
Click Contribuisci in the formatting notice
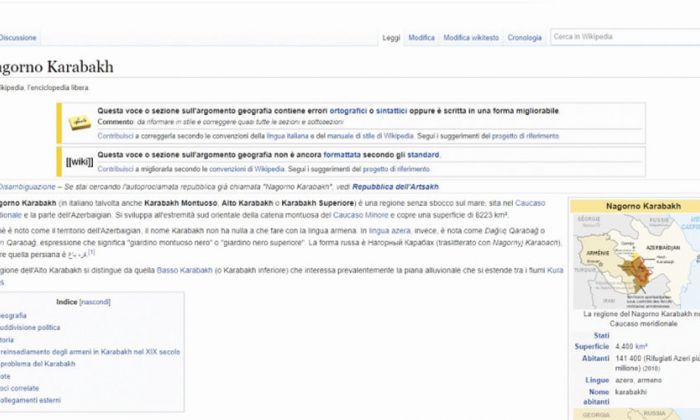pos(115,169)
